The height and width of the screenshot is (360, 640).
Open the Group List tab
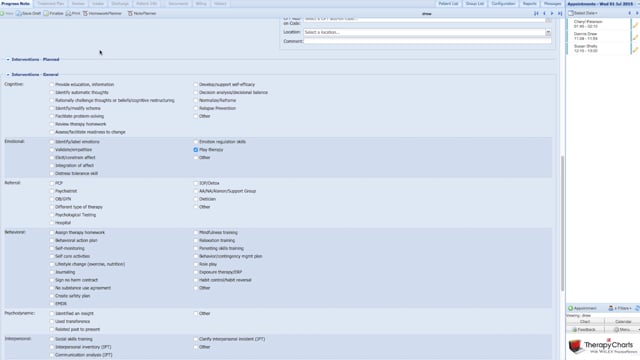pyautogui.click(x=475, y=4)
